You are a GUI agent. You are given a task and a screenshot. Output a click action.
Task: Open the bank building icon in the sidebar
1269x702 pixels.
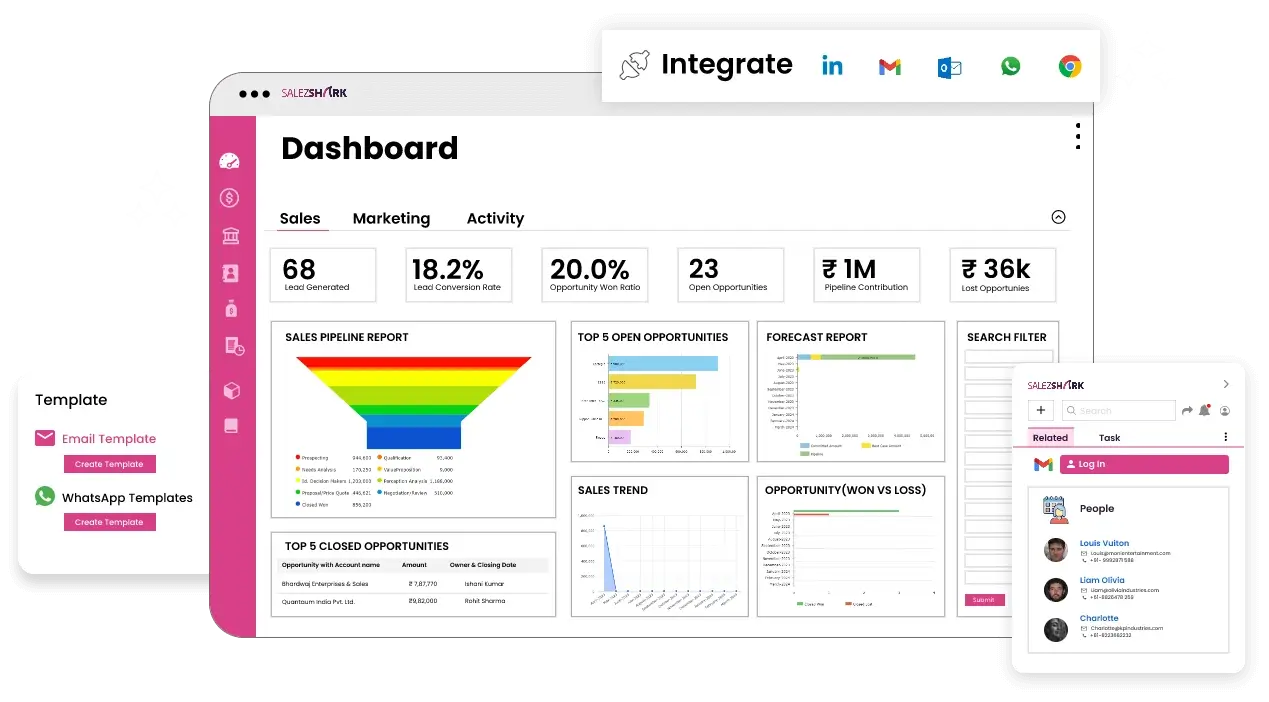(x=230, y=236)
